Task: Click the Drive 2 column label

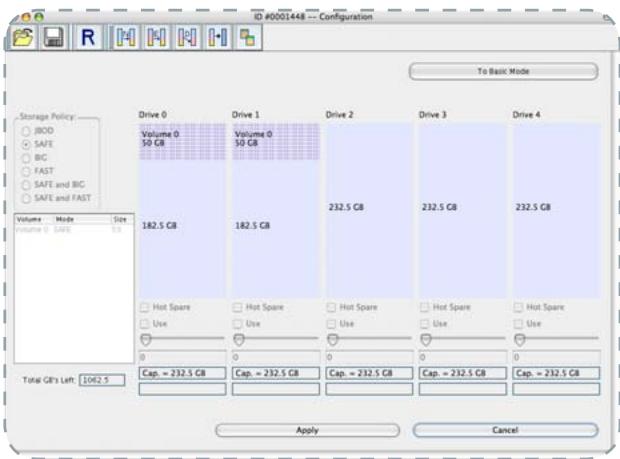Action: [339, 115]
